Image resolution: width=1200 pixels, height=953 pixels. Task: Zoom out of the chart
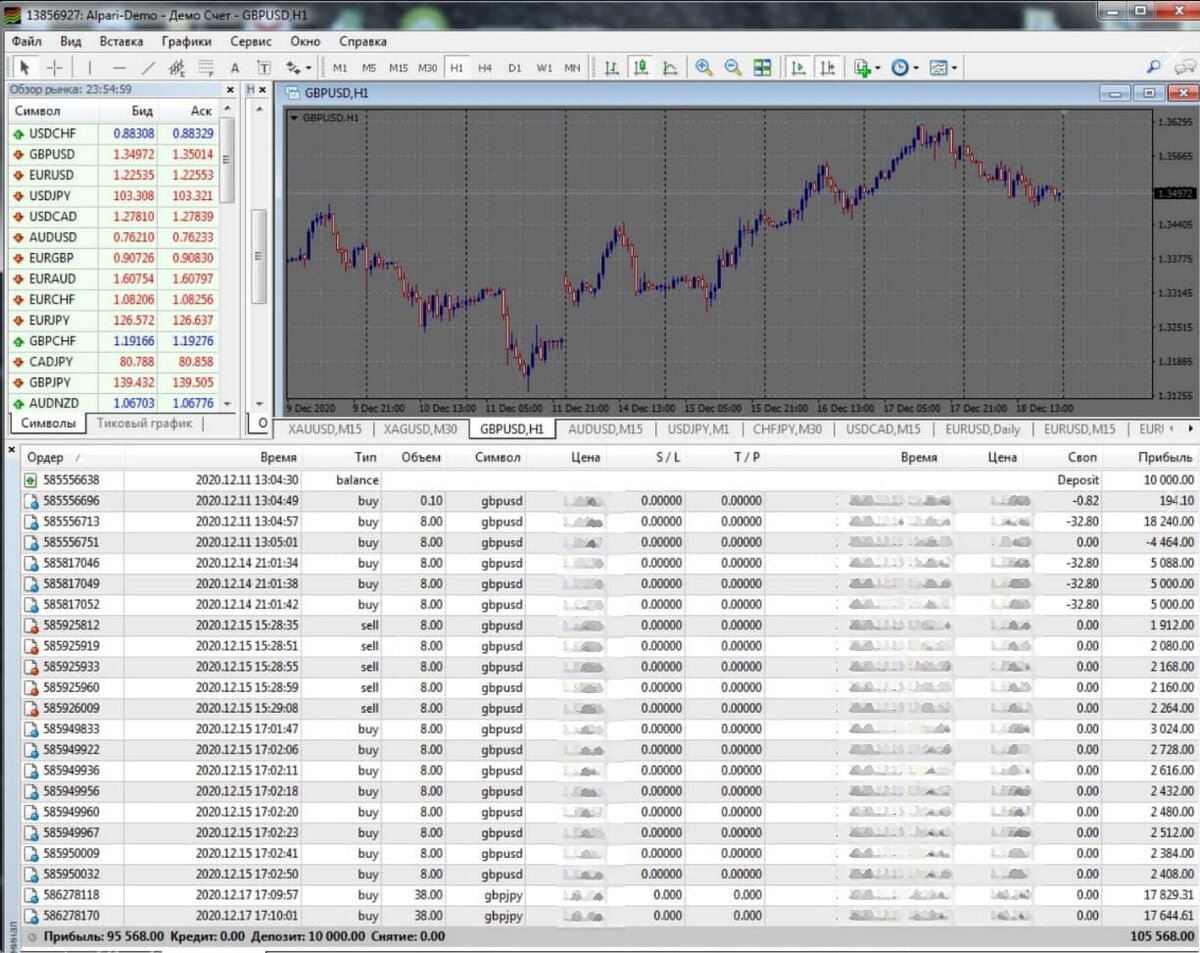pyautogui.click(x=733, y=68)
